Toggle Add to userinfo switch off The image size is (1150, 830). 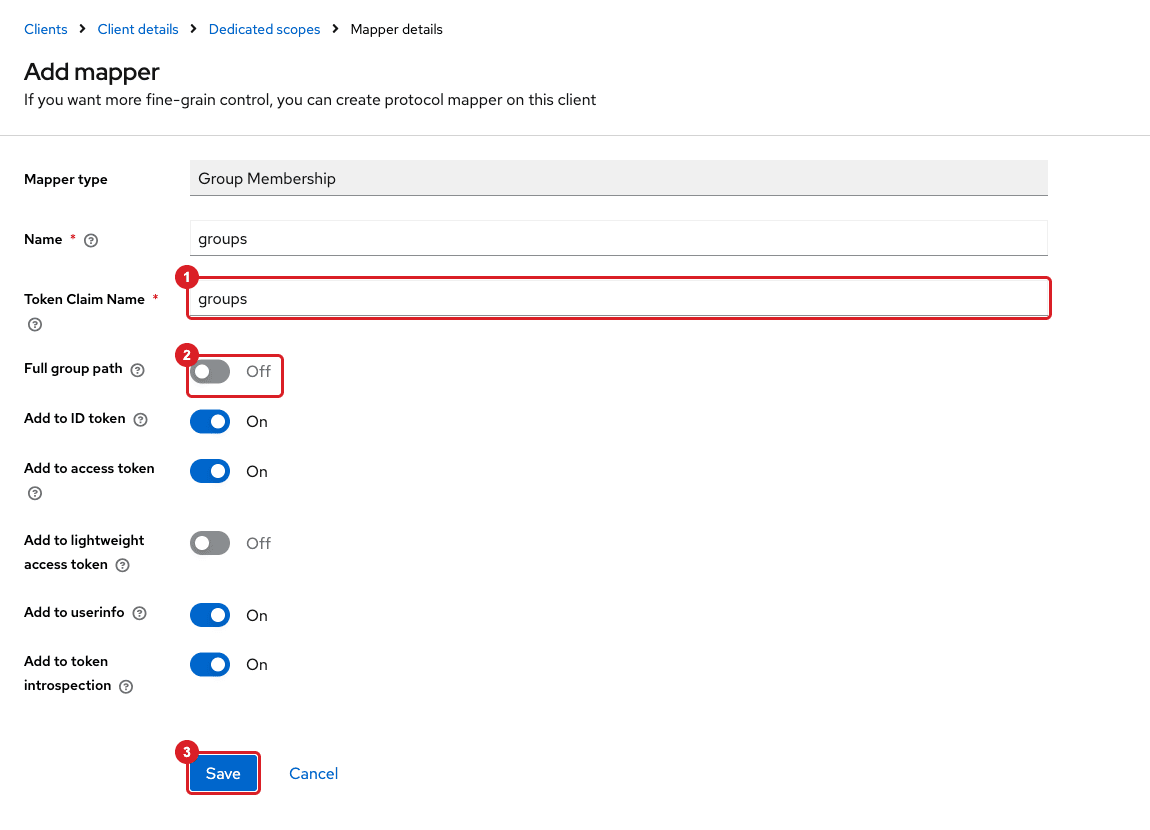tap(210, 615)
